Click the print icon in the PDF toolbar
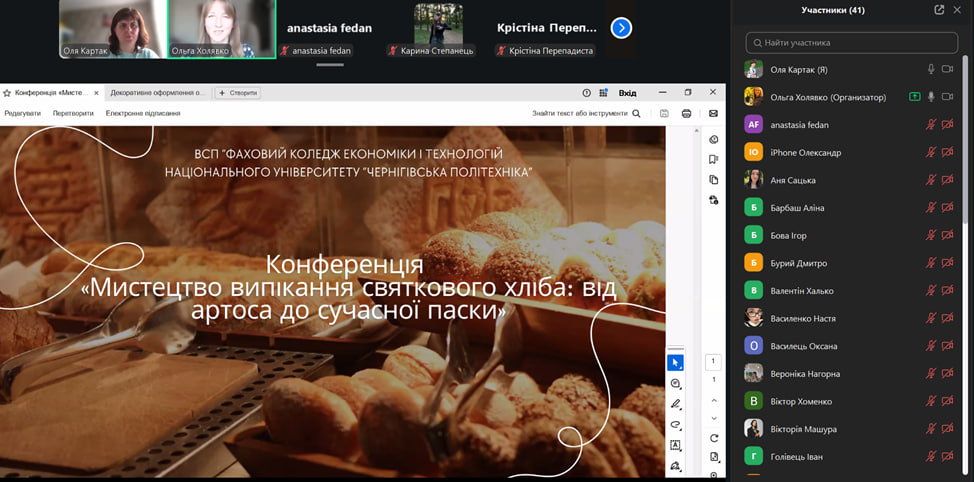974x482 pixels. point(686,114)
